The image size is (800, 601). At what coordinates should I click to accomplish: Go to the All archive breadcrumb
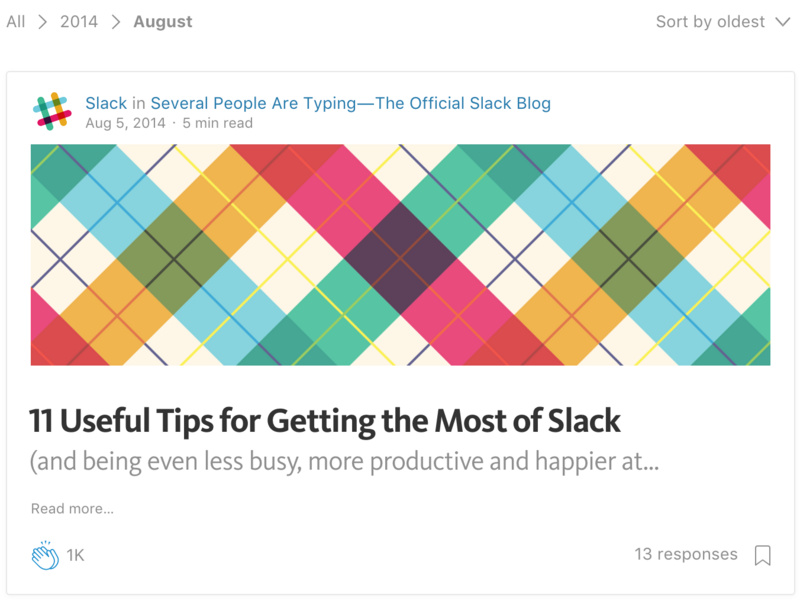[16, 22]
